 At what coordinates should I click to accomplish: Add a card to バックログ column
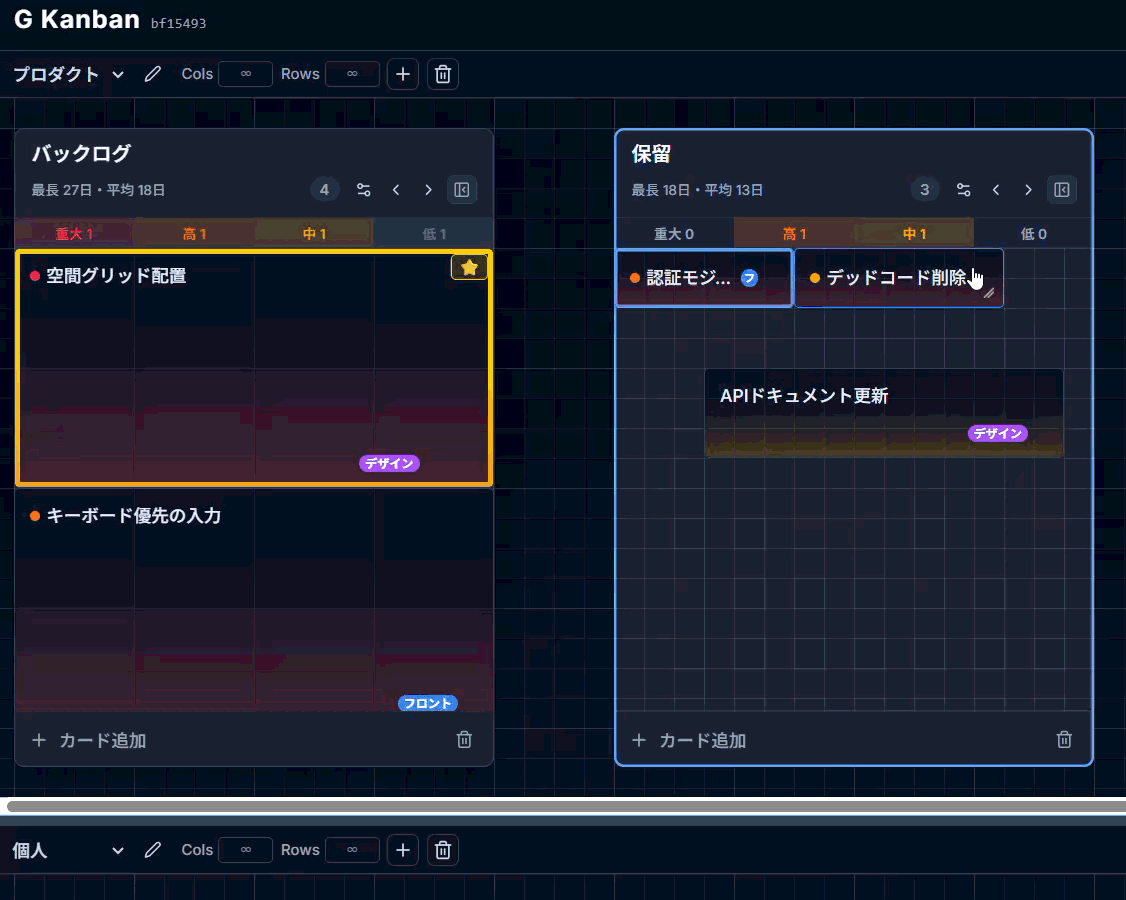coord(89,741)
